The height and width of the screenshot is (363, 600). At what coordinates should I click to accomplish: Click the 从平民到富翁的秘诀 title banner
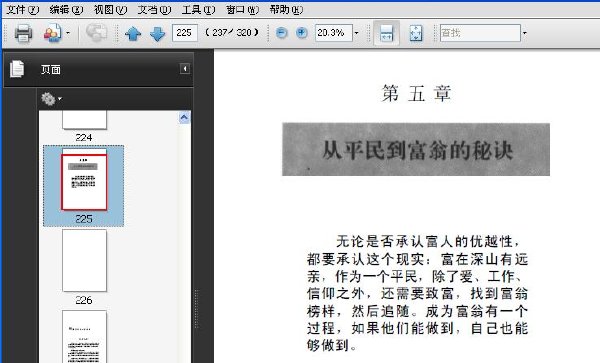tap(416, 150)
